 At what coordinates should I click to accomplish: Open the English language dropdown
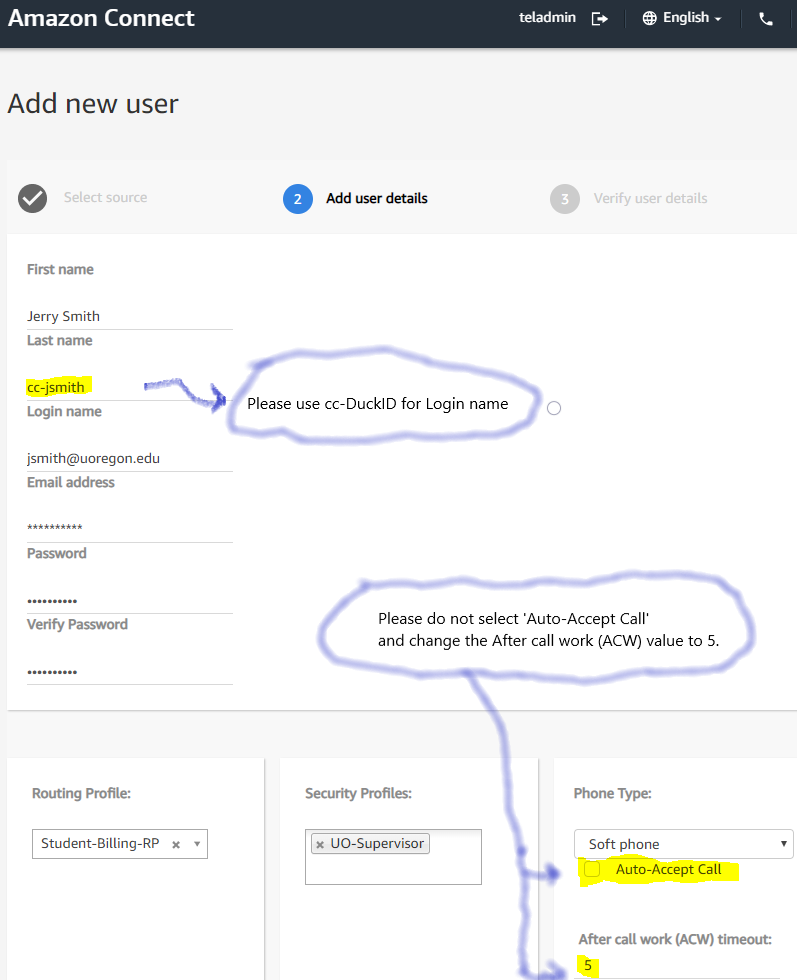click(692, 18)
